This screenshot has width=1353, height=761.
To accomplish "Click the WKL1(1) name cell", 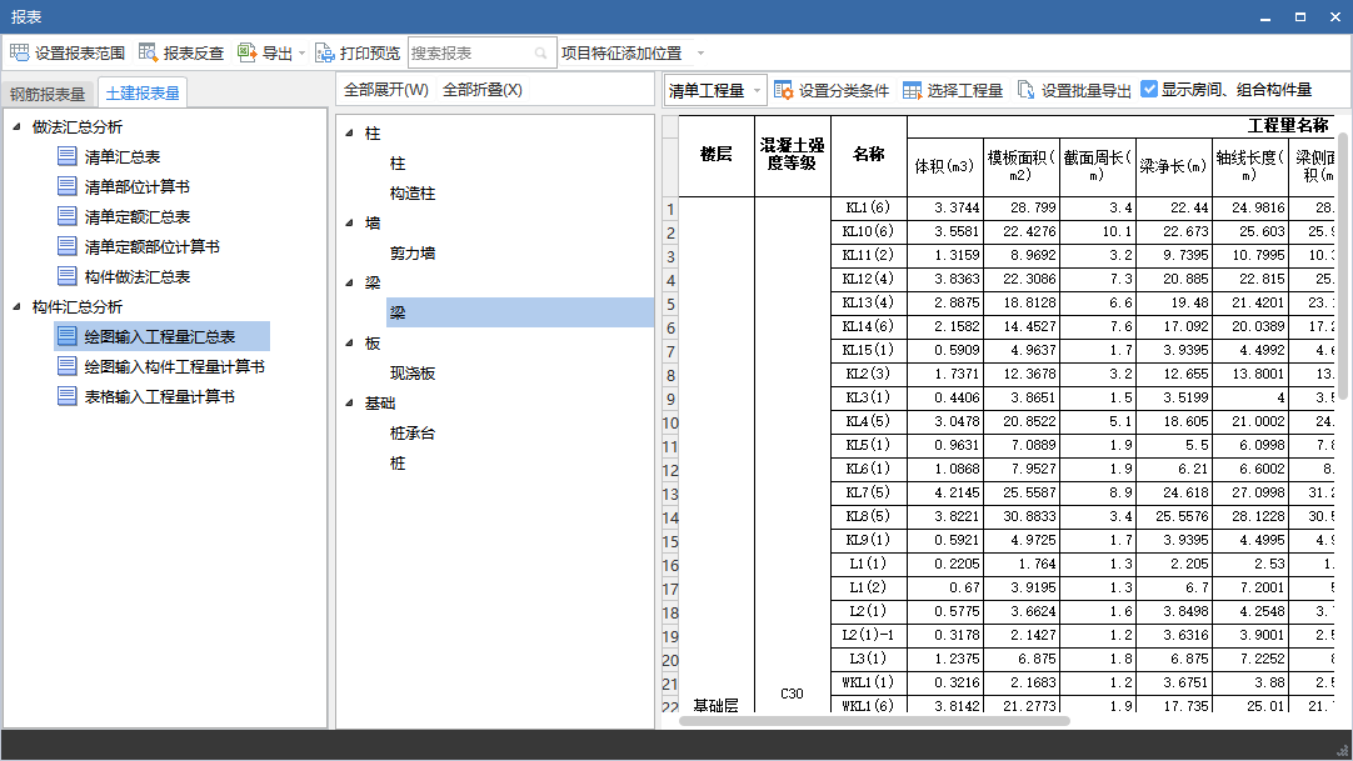I will tap(868, 683).
